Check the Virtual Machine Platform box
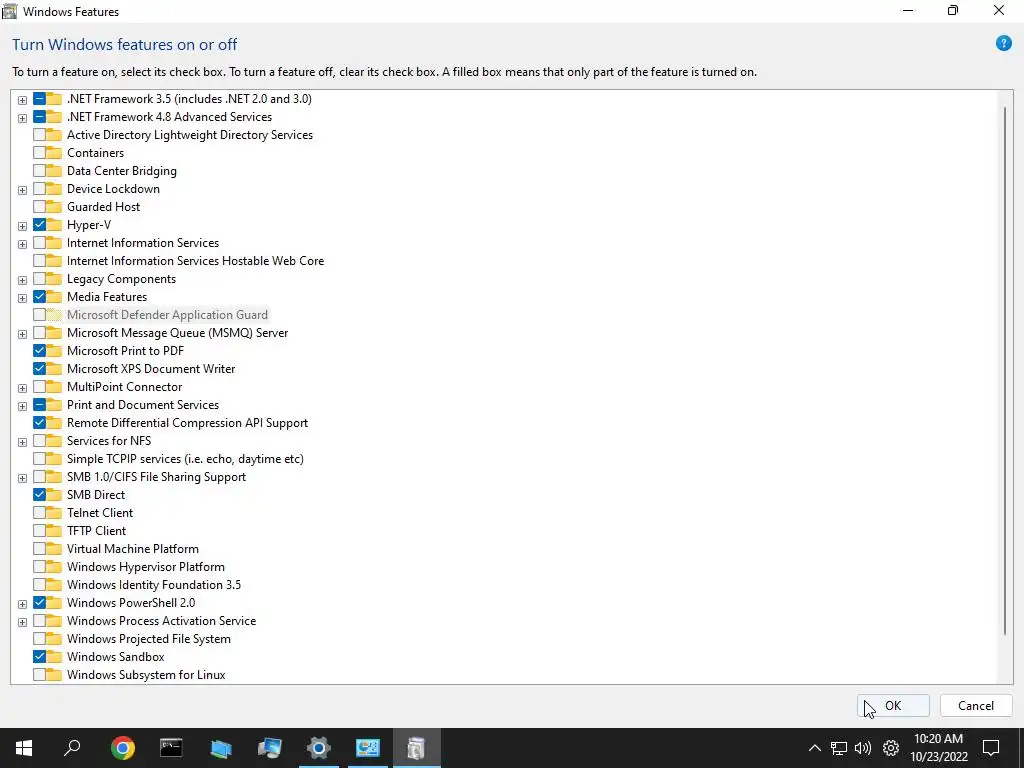 click(39, 549)
